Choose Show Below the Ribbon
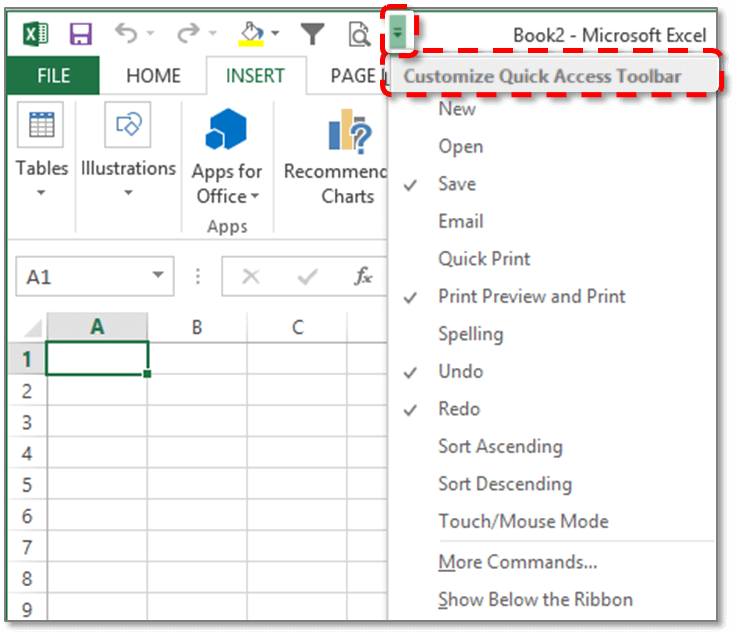737x635 pixels. pos(552,600)
